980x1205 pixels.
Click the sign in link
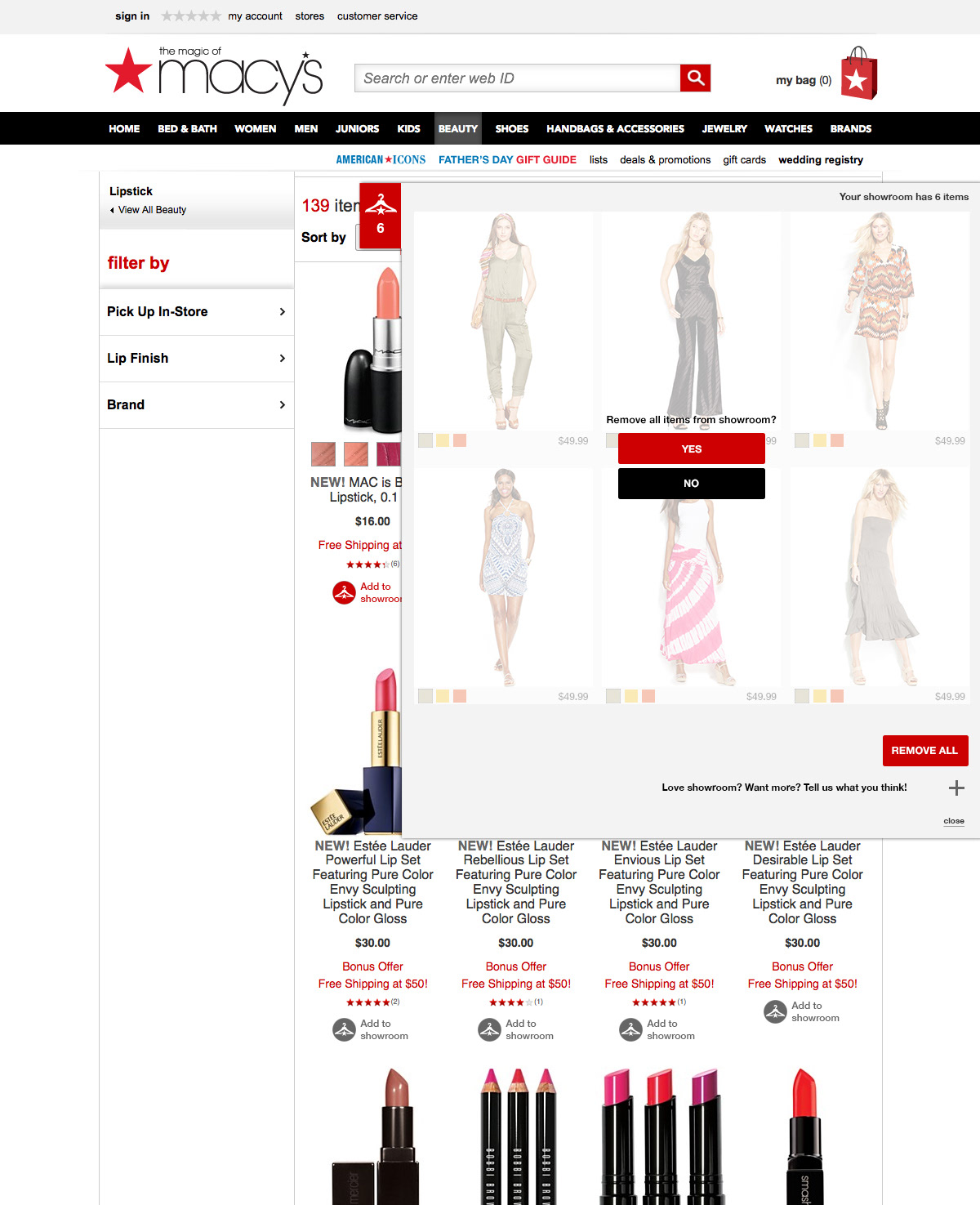(x=132, y=16)
